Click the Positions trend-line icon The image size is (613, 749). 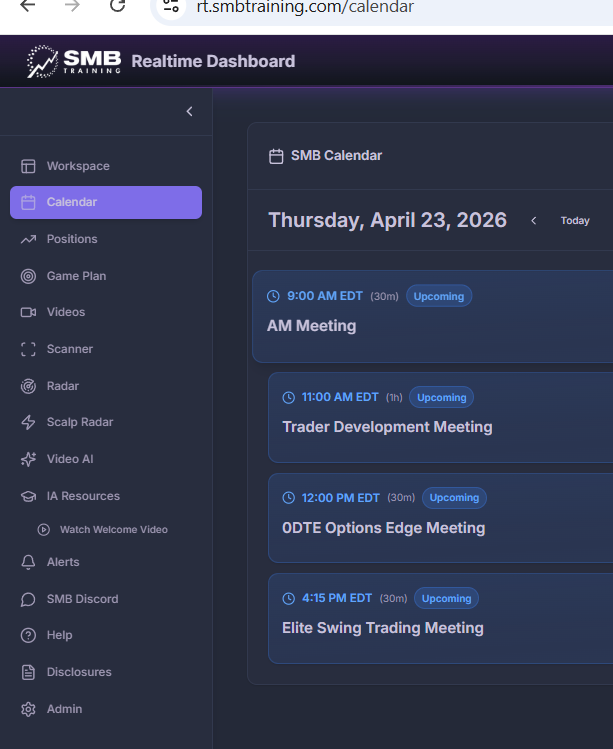click(28, 239)
